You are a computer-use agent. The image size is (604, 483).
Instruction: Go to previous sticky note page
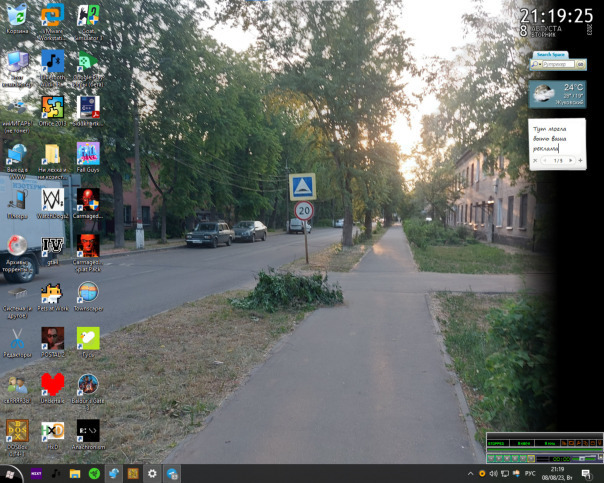[x=545, y=160]
